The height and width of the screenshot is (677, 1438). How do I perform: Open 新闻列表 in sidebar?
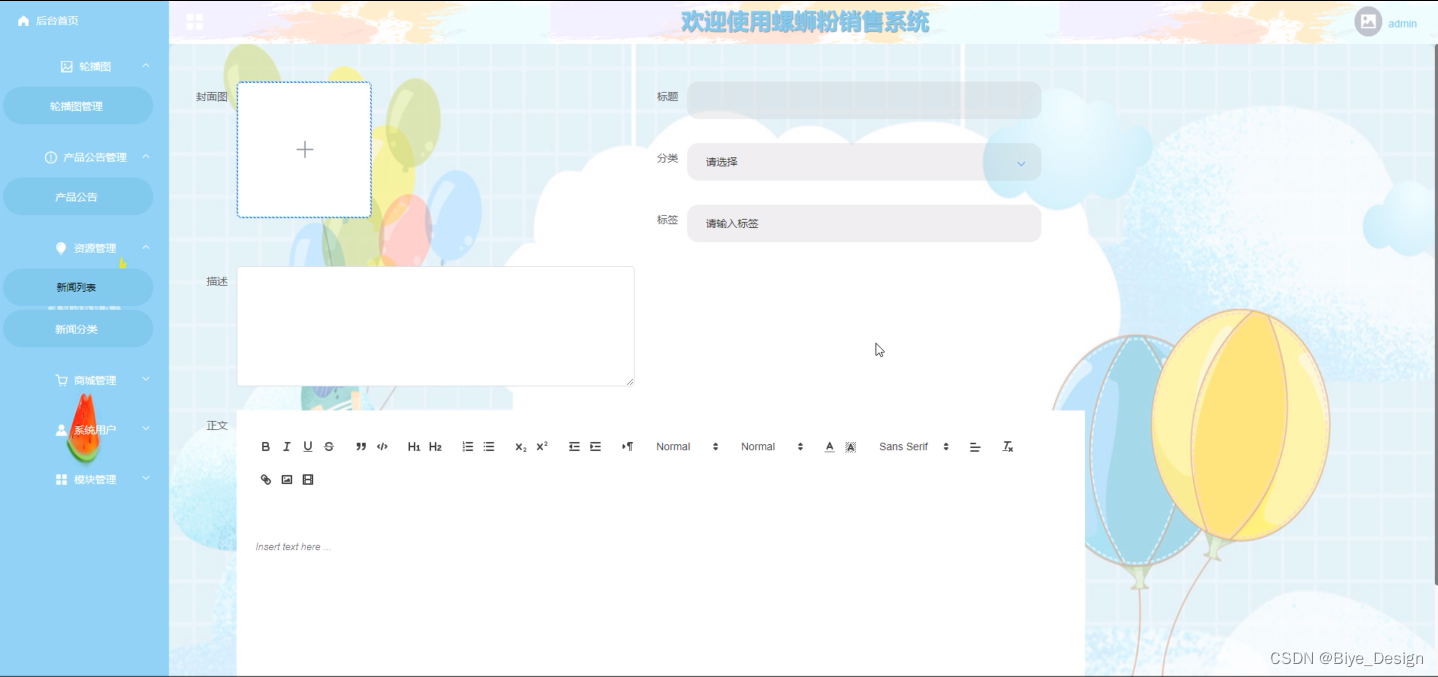(x=77, y=288)
